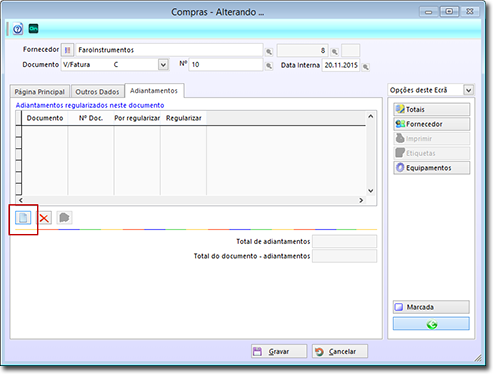Click grid scroll right arrow
The image size is (496, 378).
(361, 200)
